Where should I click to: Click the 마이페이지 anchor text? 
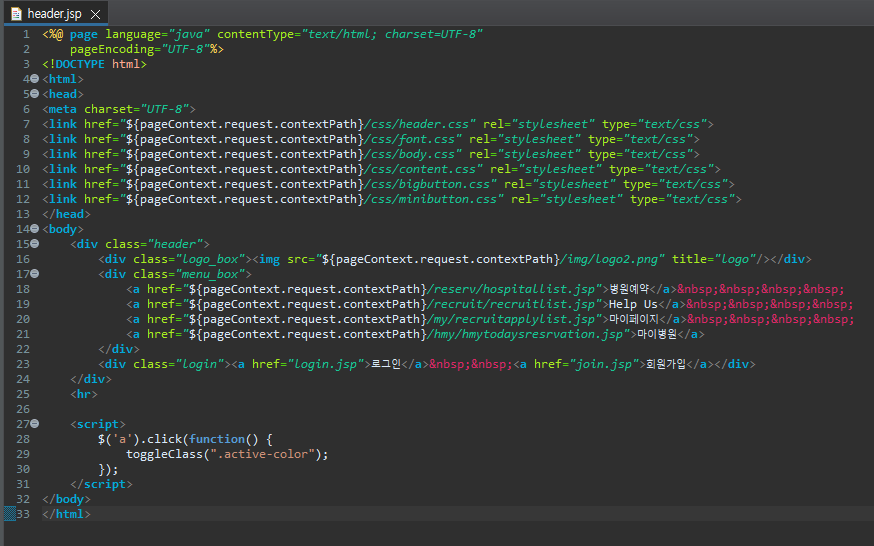point(634,319)
